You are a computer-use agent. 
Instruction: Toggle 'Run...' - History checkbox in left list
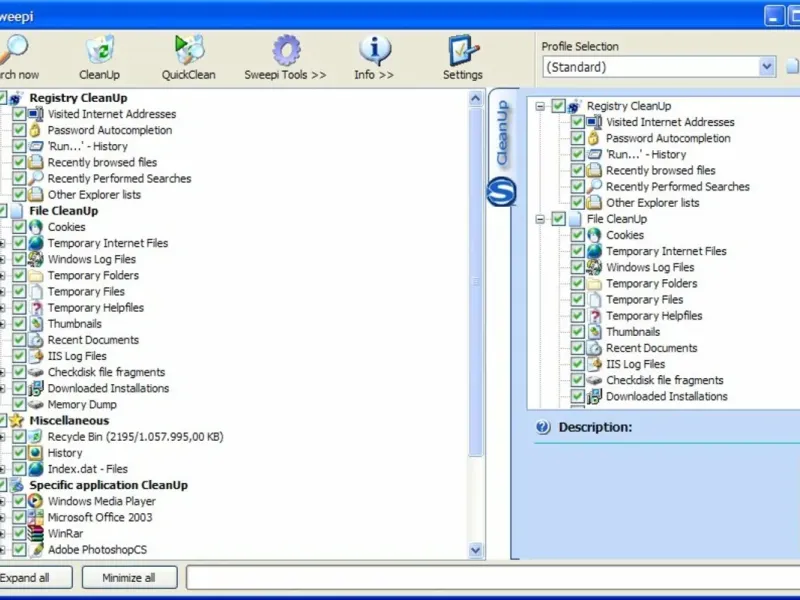pos(19,146)
